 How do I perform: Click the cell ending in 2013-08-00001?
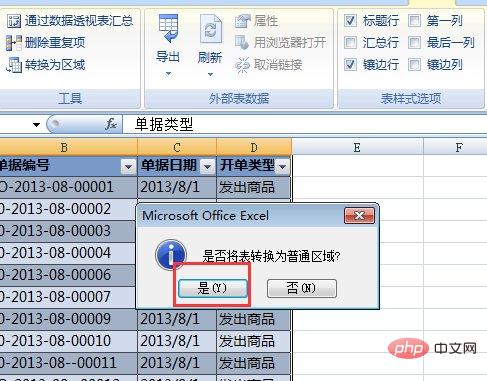pyautogui.click(x=68, y=187)
